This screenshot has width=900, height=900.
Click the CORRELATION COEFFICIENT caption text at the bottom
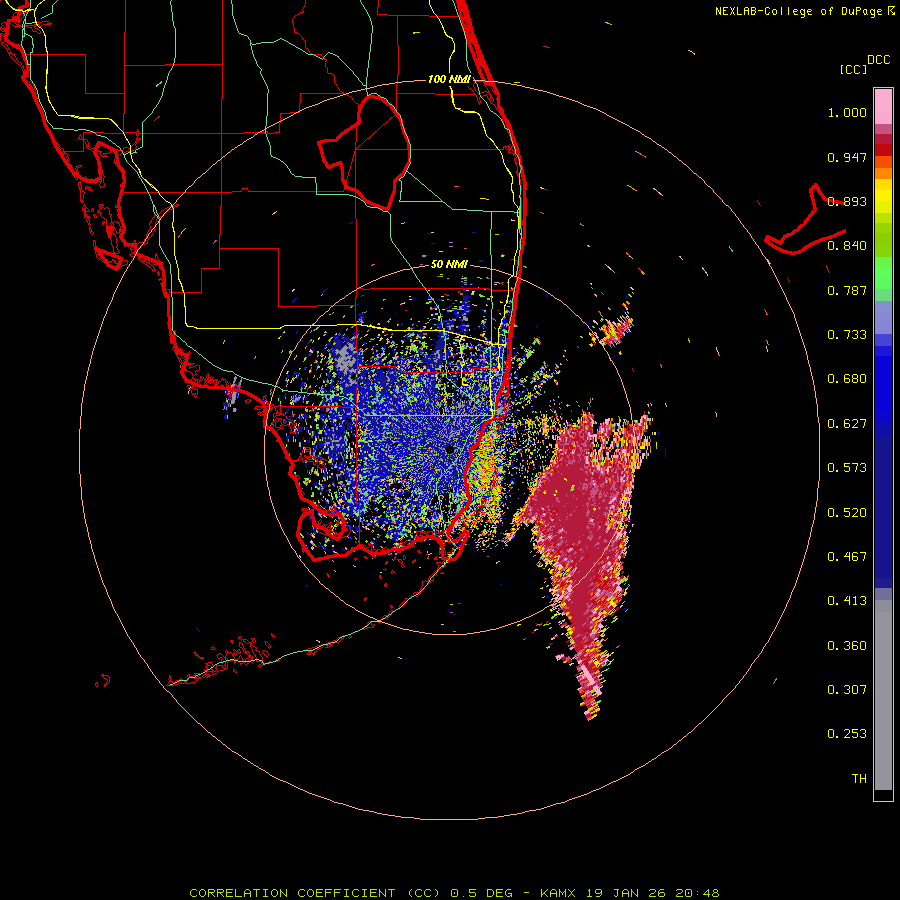(x=454, y=893)
